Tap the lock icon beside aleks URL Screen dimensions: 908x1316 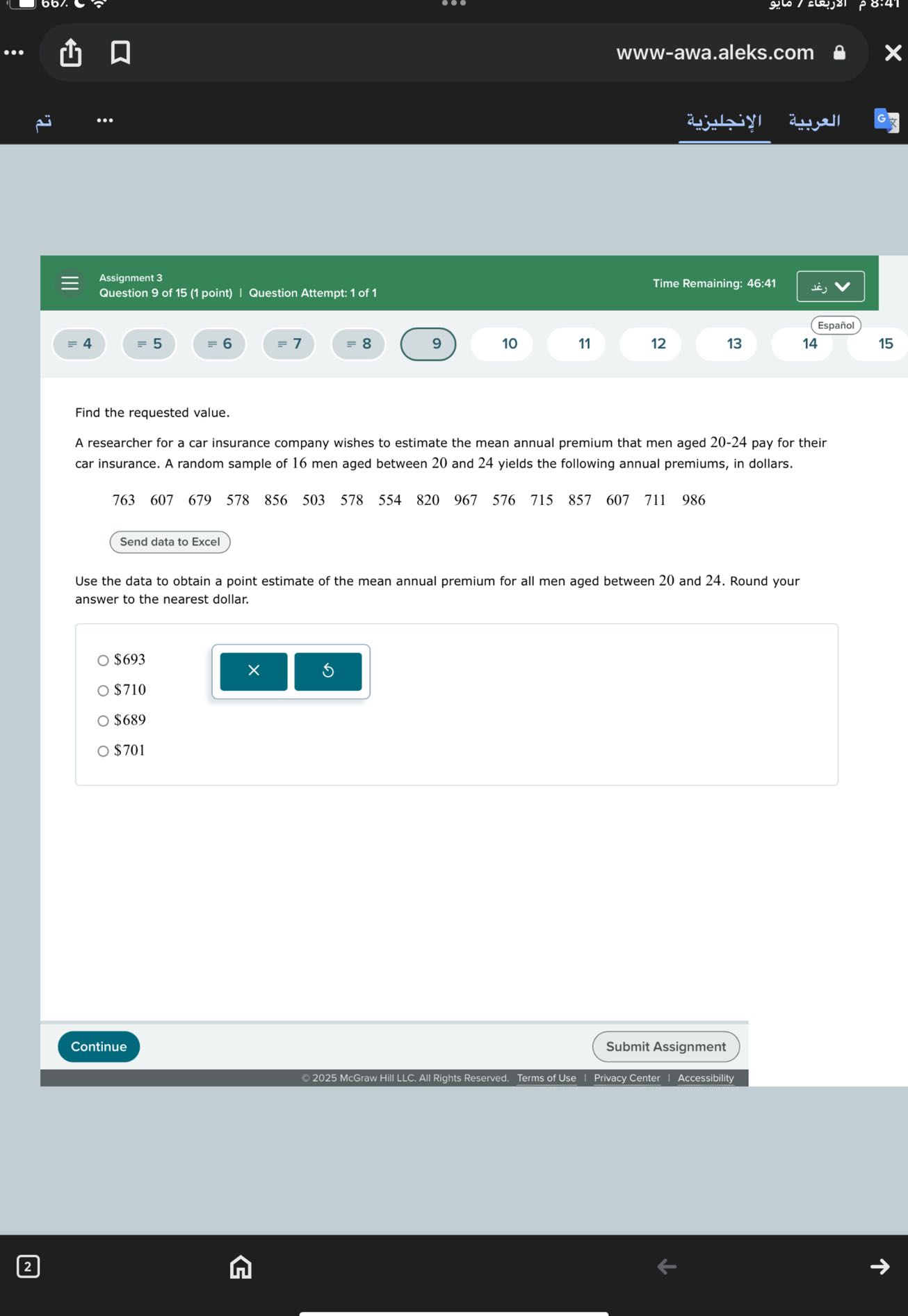(x=839, y=53)
